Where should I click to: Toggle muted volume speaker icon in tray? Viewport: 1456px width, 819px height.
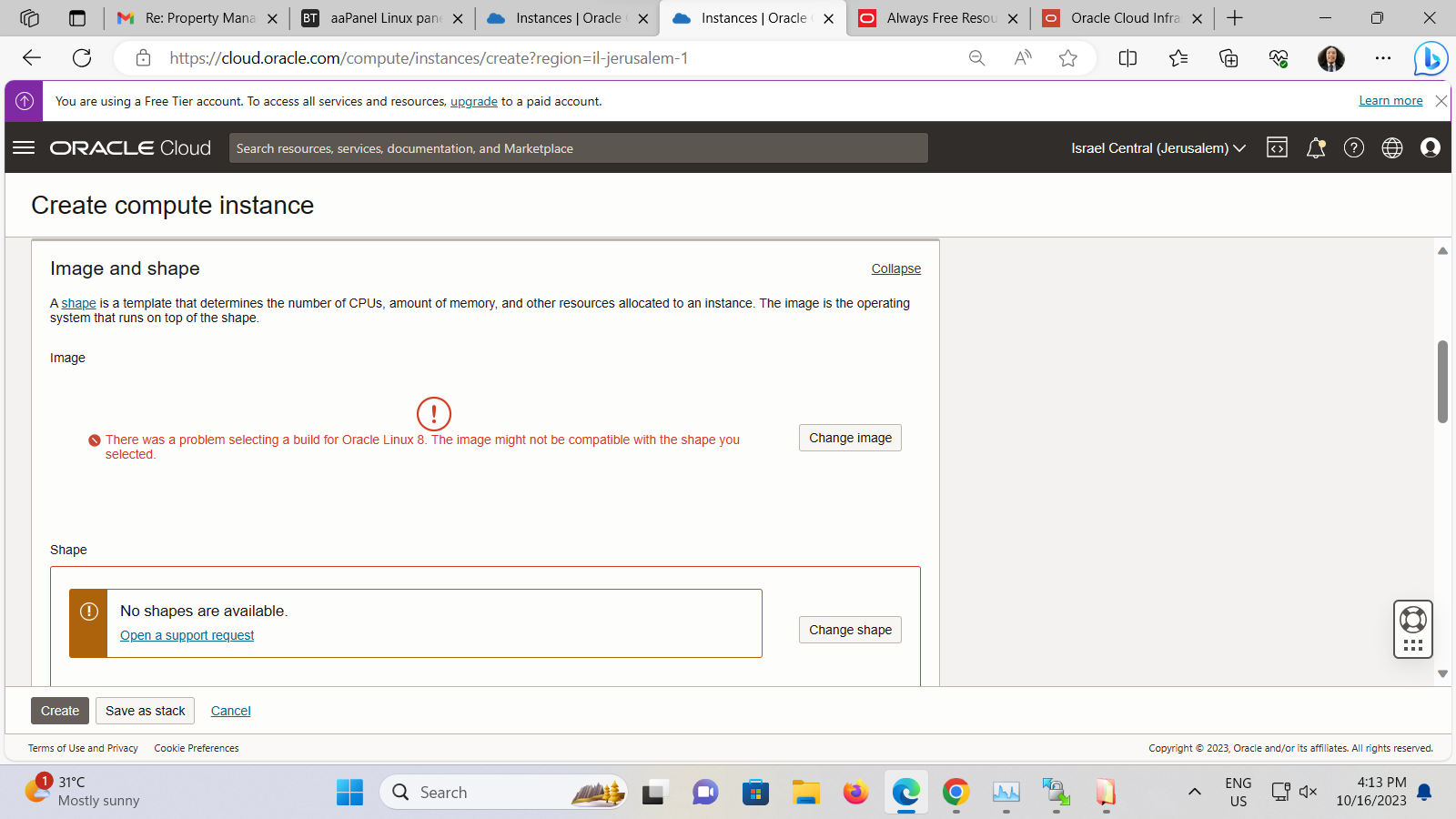1309,792
